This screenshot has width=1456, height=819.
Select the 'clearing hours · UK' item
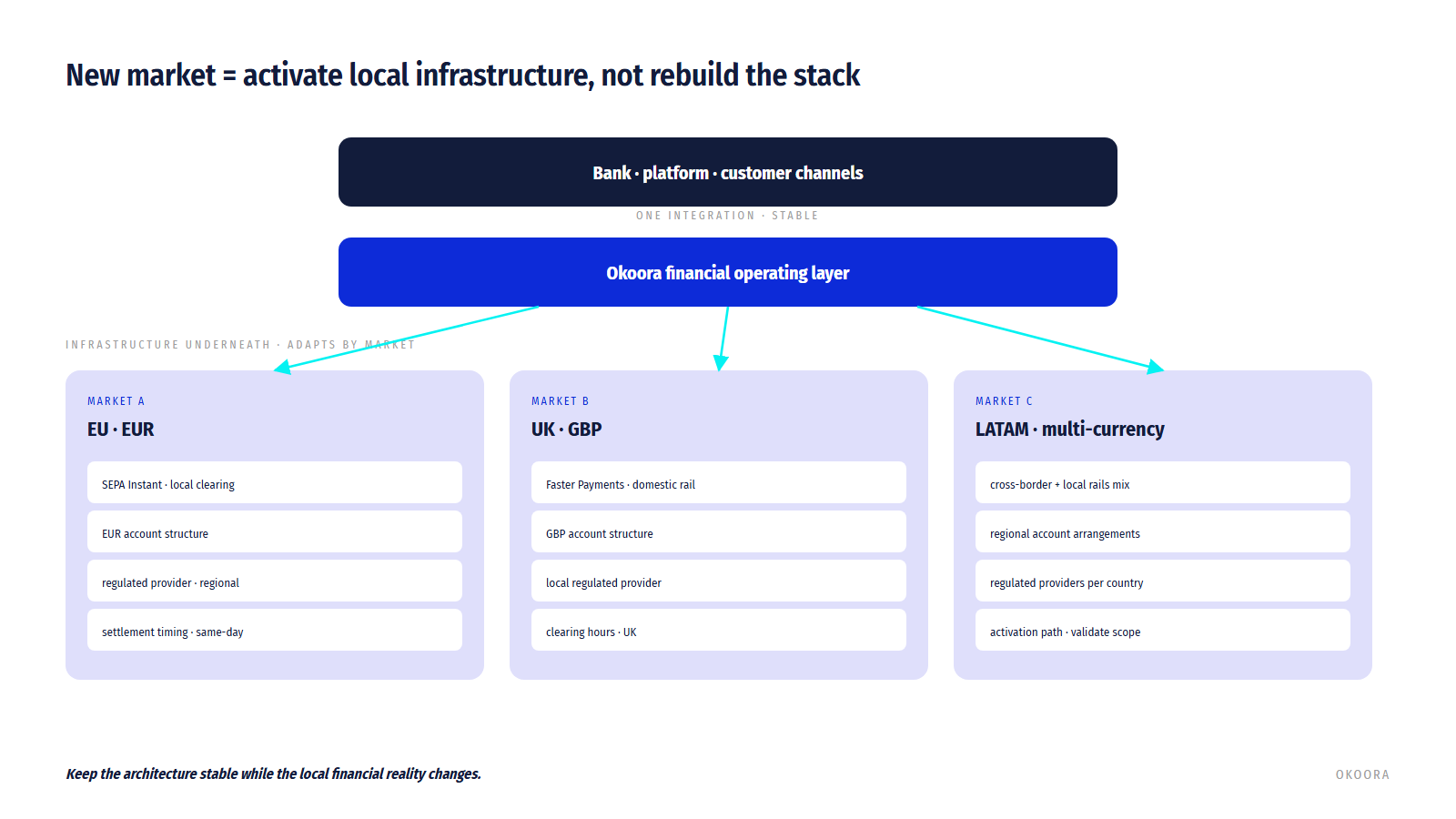click(x=719, y=630)
